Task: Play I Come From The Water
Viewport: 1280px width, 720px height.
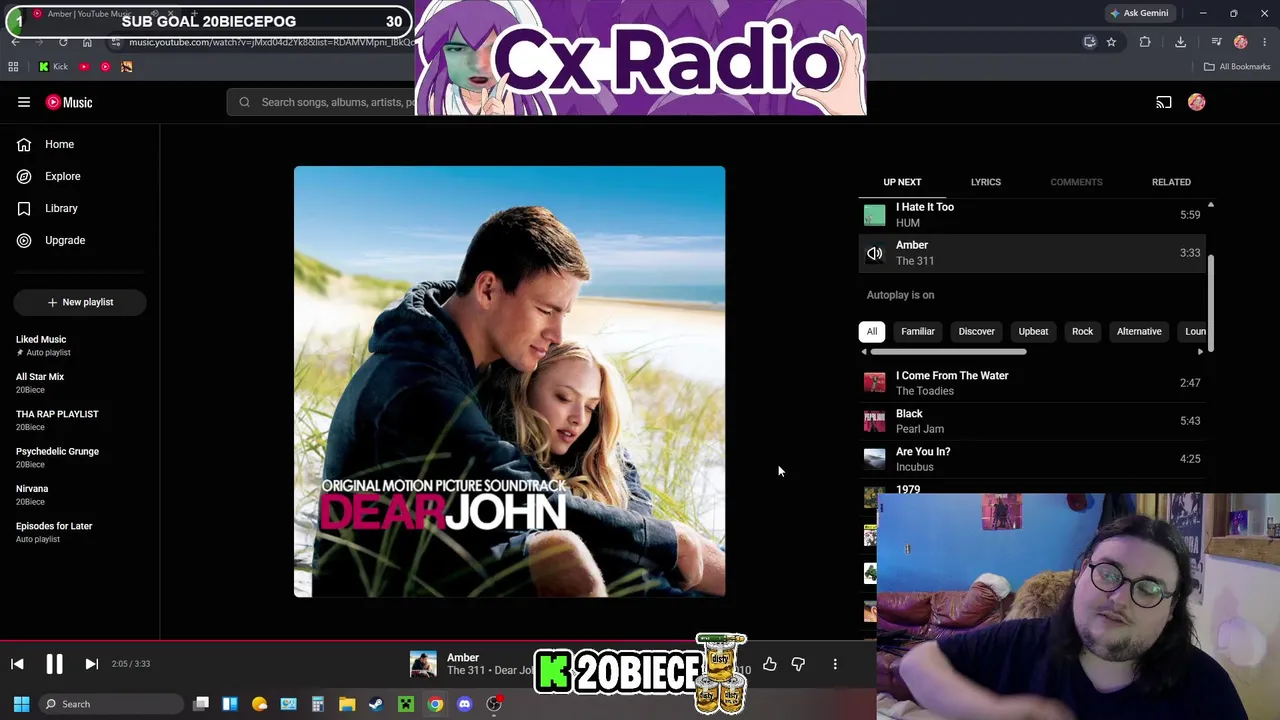Action: pos(1032,383)
